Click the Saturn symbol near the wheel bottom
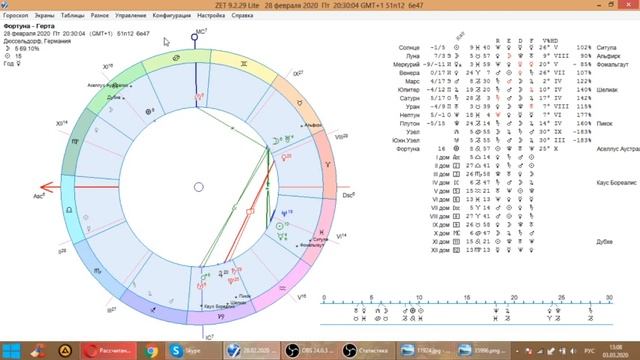This screenshot has width=640, height=360. [234, 271]
